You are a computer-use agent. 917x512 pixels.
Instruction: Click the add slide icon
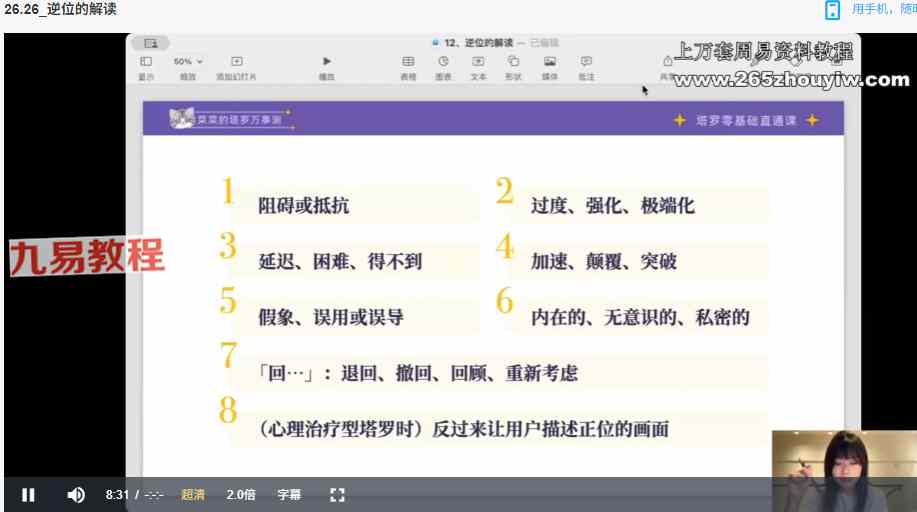(237, 62)
